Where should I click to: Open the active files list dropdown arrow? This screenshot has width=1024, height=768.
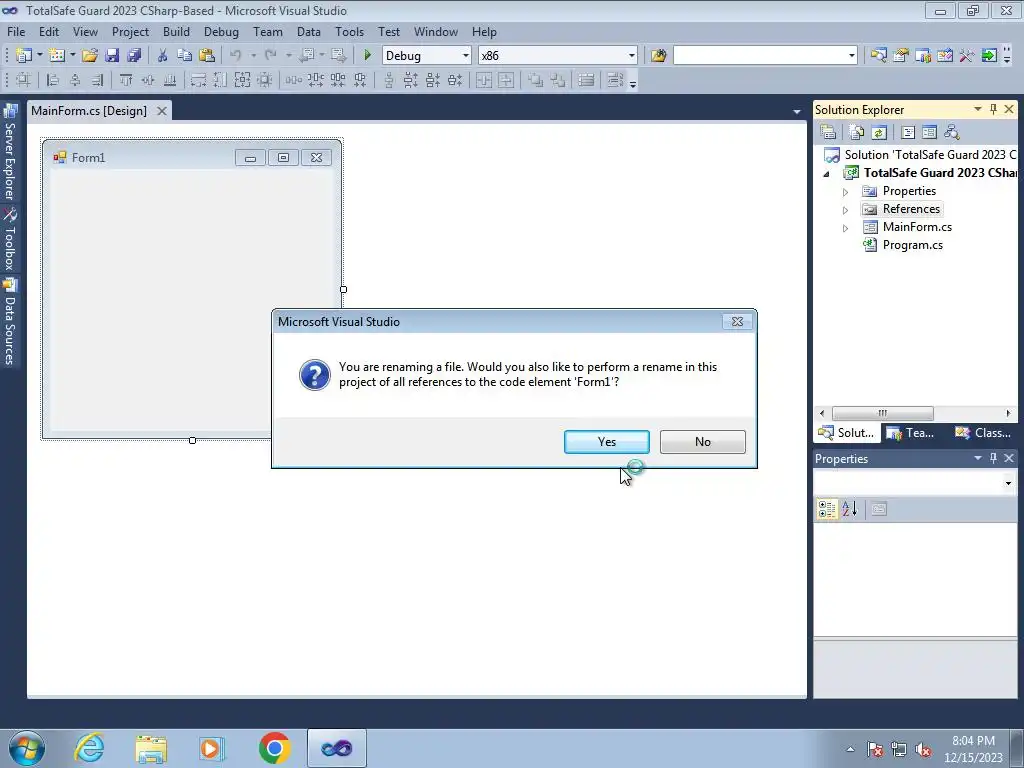coord(797,112)
